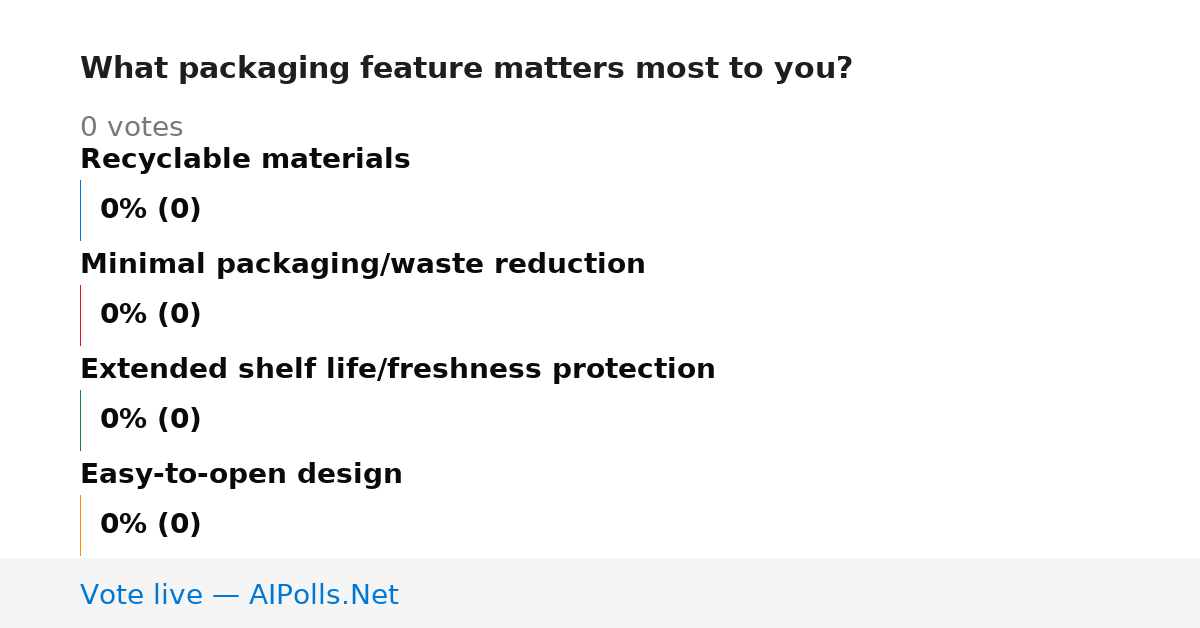The width and height of the screenshot is (1200, 628).
Task: Click the word AIPolls.Net in the footer
Action: click(324, 595)
